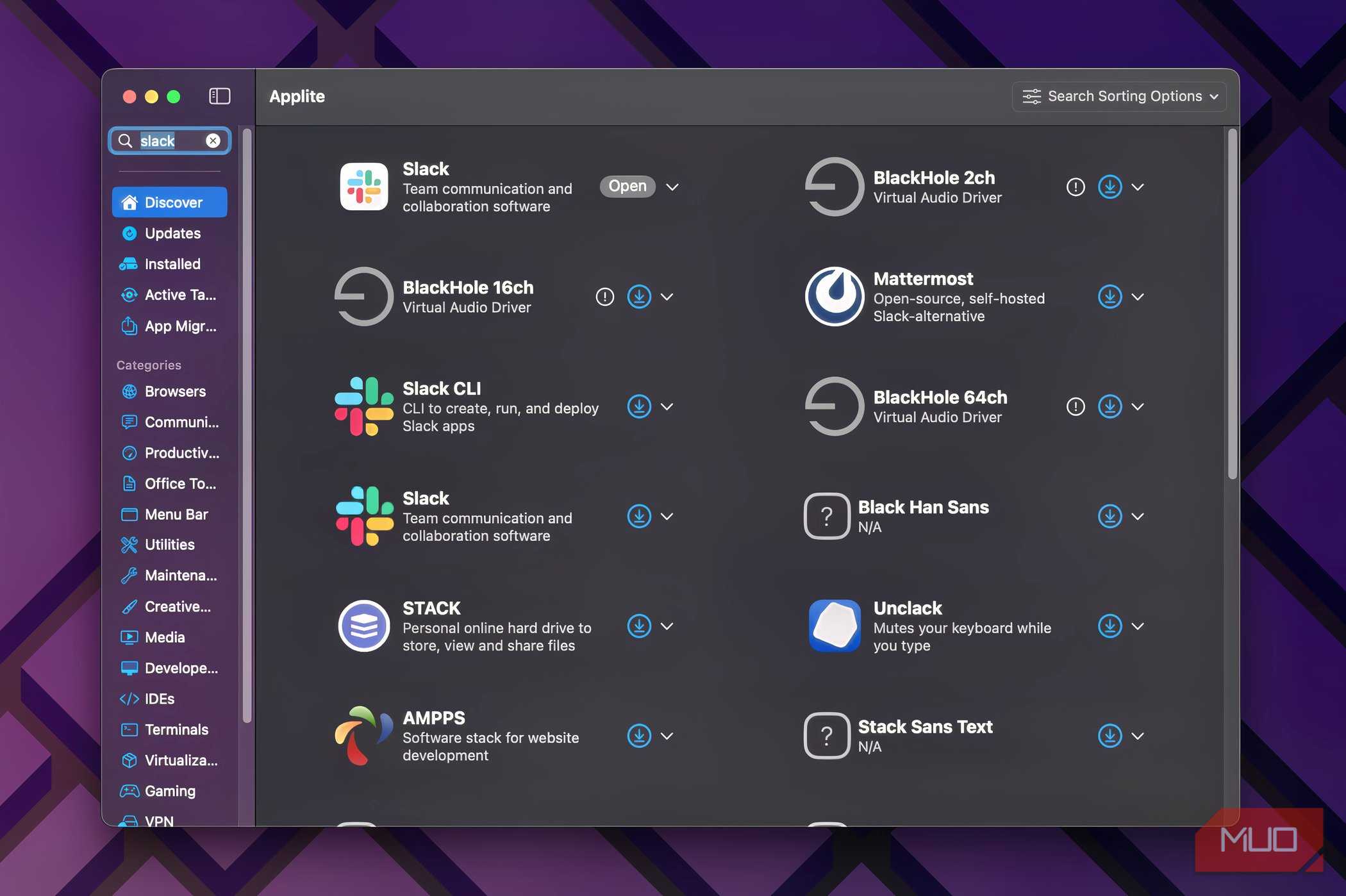The image size is (1346, 896).
Task: Open Maintenance category
Action: (170, 576)
